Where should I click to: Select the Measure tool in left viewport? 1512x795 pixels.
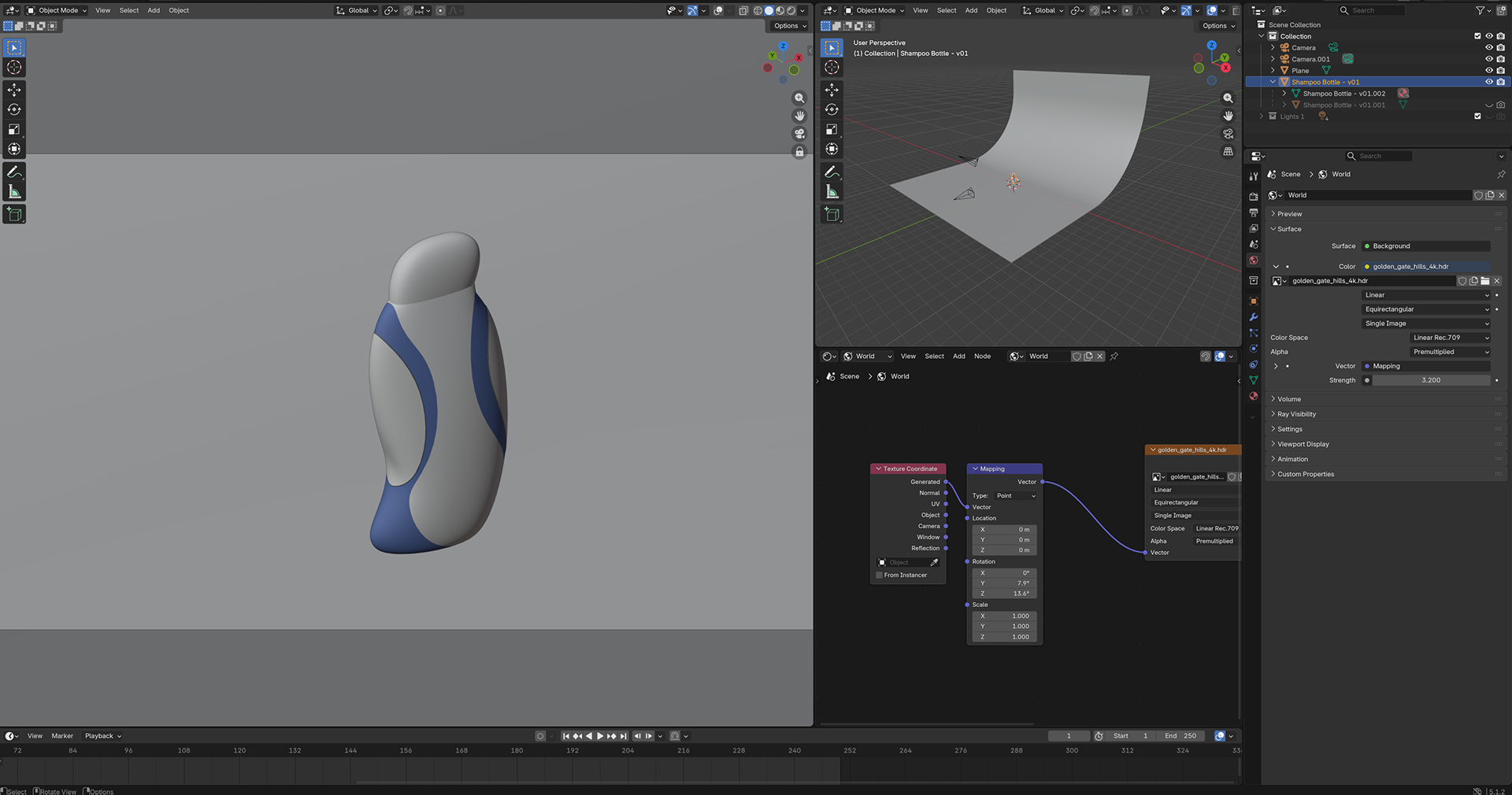(x=14, y=192)
